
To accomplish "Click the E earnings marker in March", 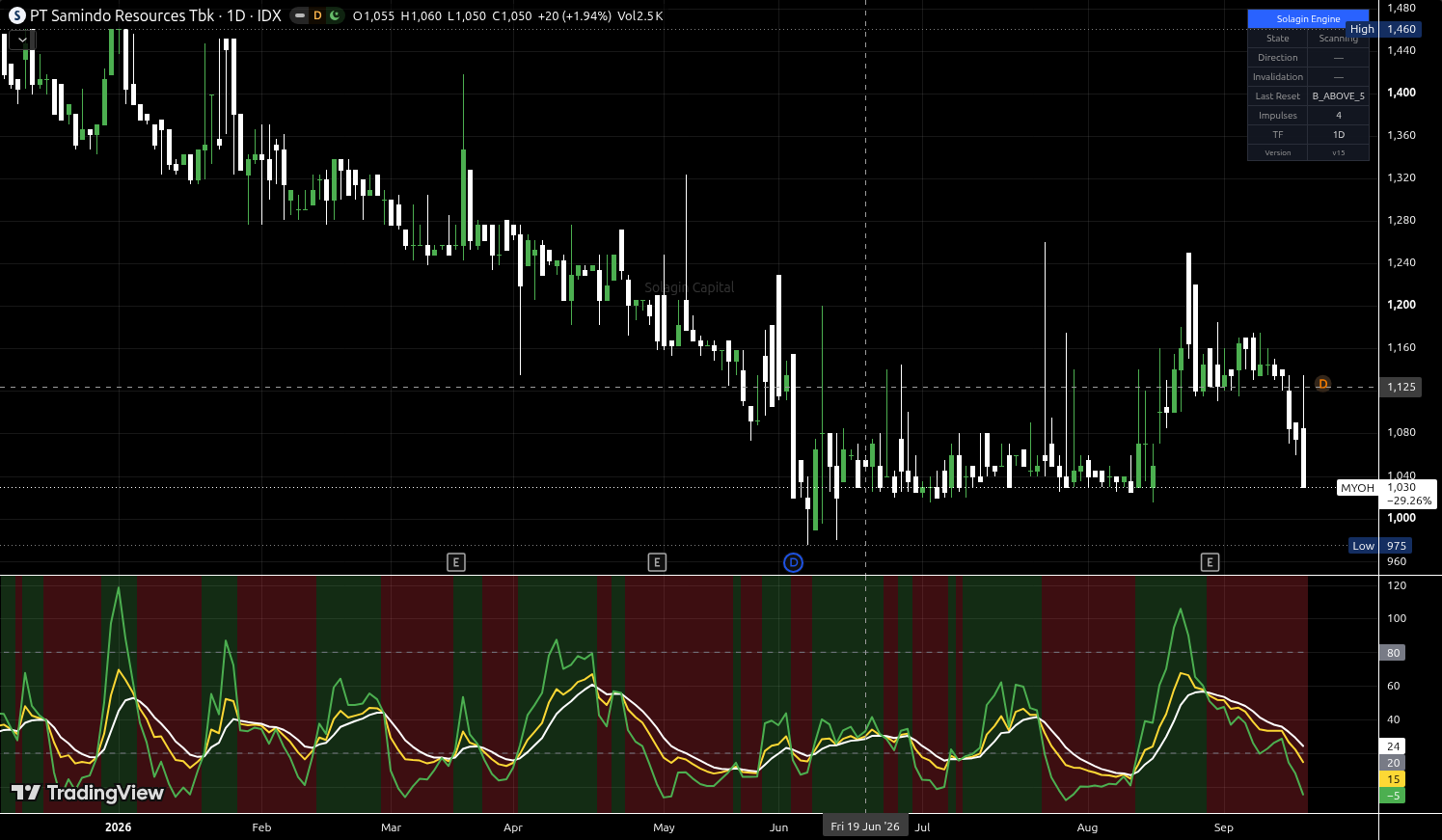I will 456,562.
